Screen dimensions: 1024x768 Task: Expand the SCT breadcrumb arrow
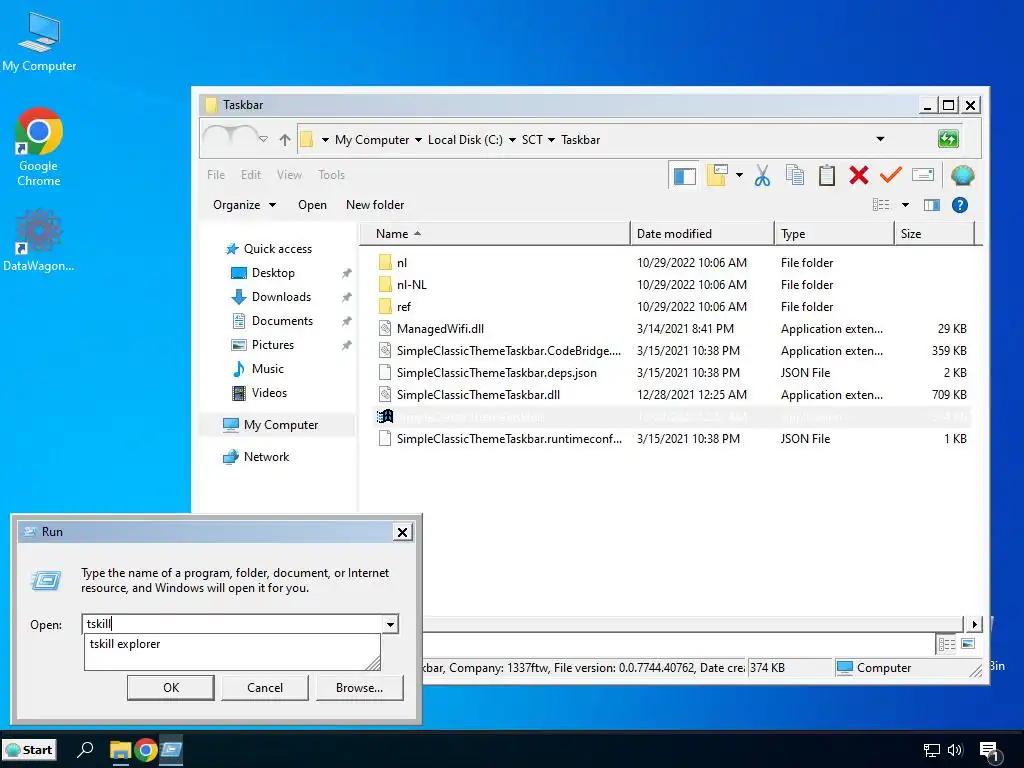pyautogui.click(x=551, y=140)
